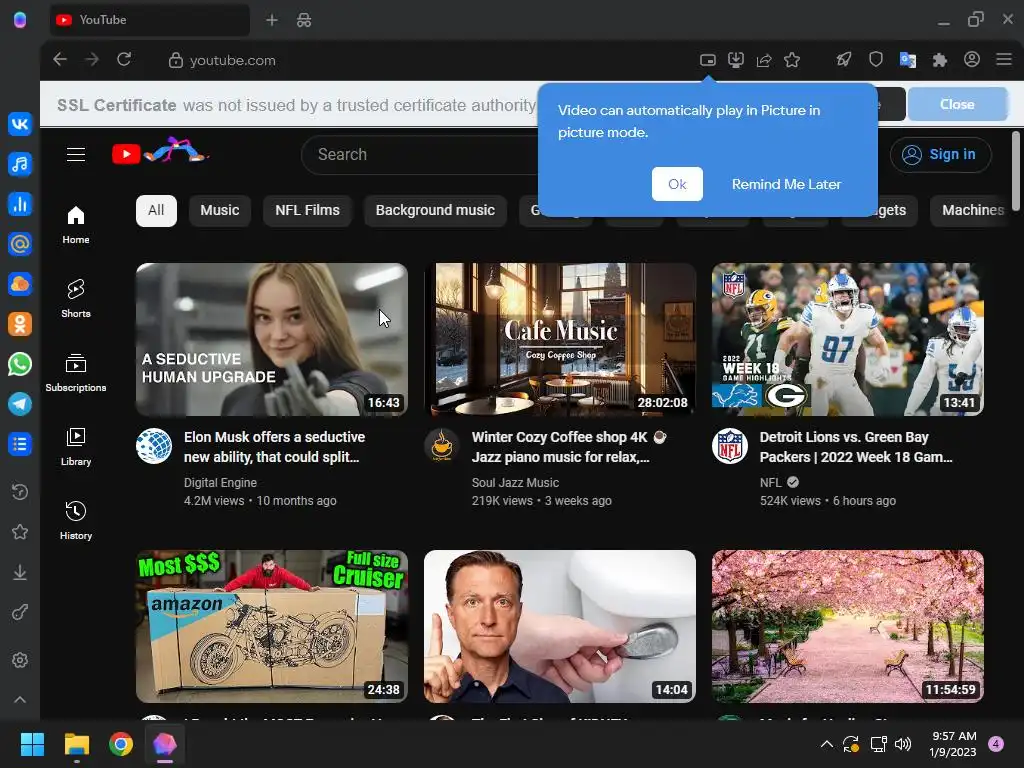
Task: Open incognito window icon next to new tab
Action: [x=304, y=20]
